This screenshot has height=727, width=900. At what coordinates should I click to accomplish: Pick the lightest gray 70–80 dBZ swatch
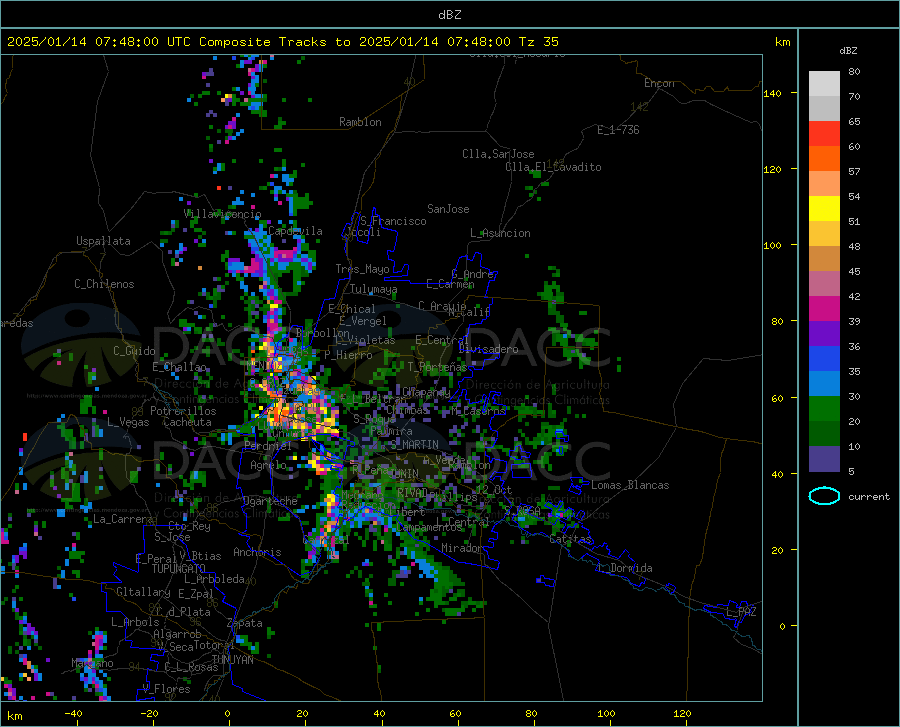pos(824,84)
